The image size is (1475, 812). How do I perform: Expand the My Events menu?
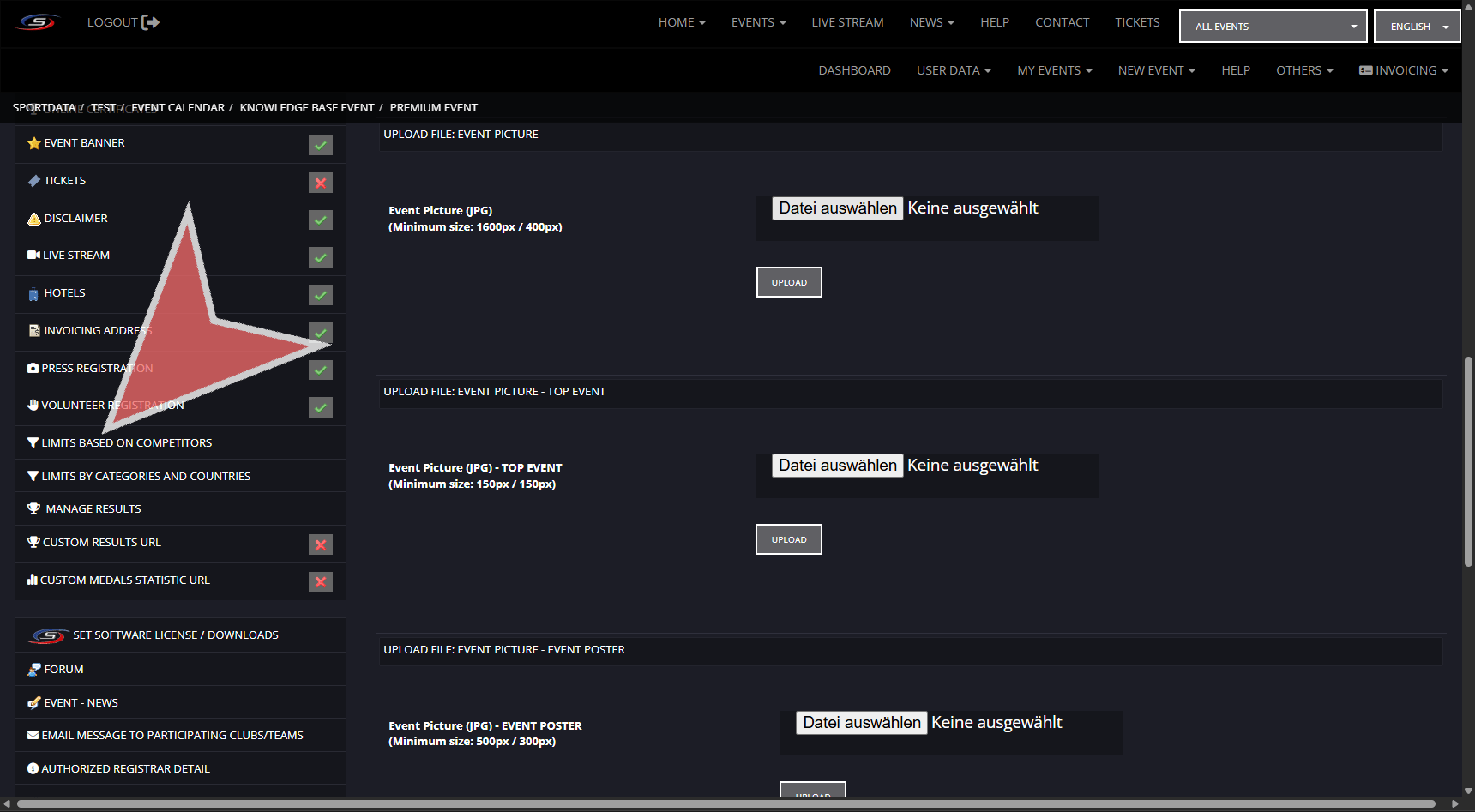pyautogui.click(x=1054, y=70)
